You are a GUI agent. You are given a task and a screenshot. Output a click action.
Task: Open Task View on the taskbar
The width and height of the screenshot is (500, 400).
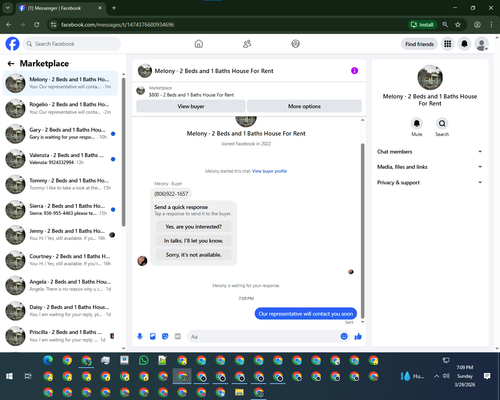tap(28, 376)
